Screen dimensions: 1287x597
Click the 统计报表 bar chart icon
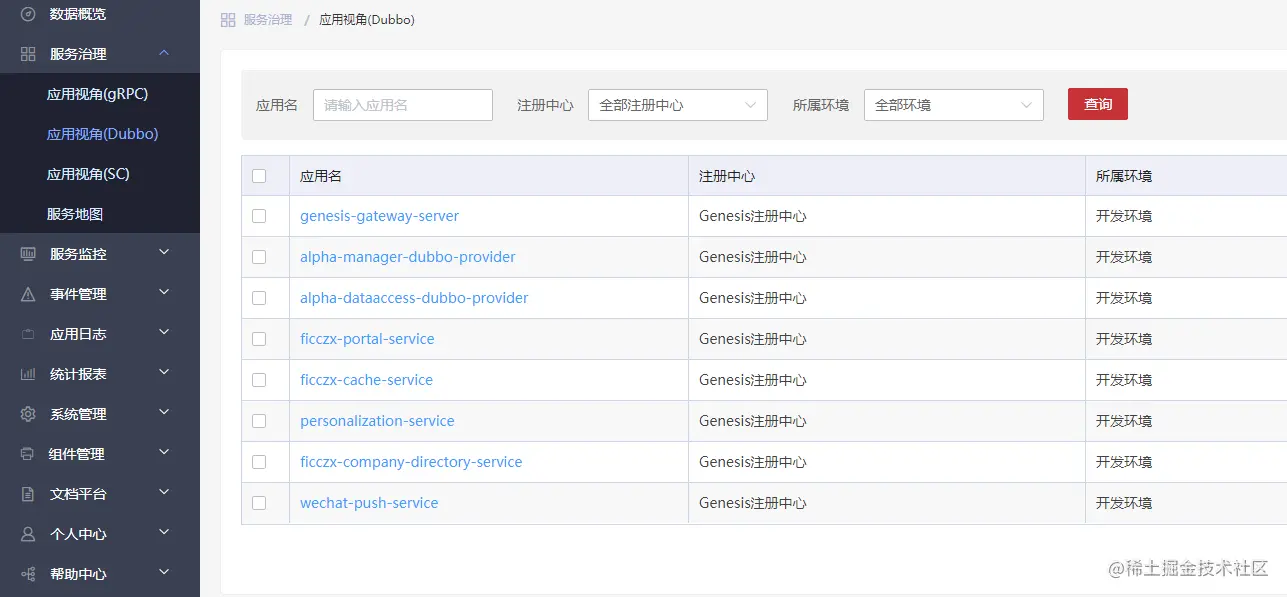(x=28, y=374)
